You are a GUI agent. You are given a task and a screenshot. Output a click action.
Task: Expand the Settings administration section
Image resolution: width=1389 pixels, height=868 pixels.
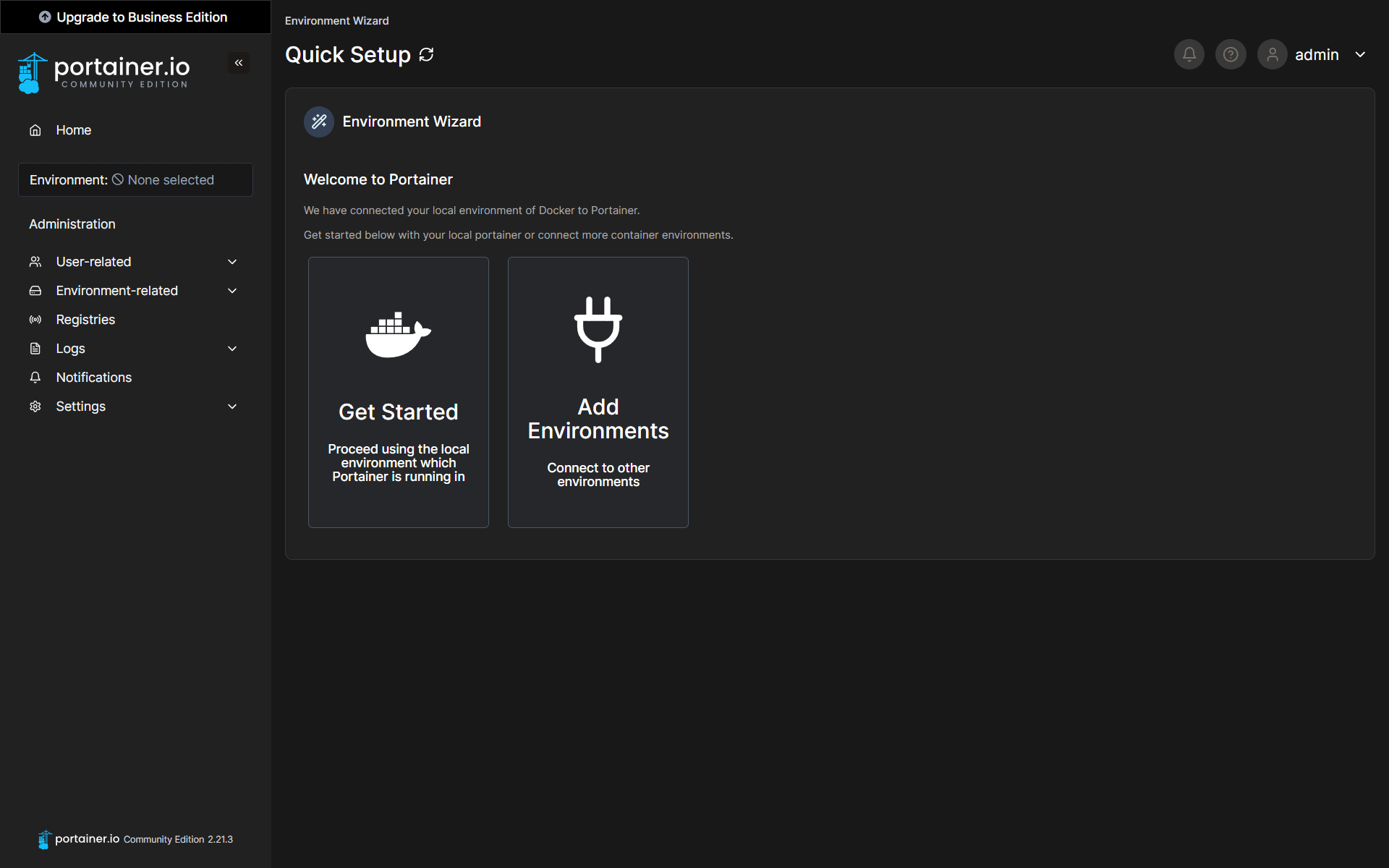pyautogui.click(x=232, y=406)
